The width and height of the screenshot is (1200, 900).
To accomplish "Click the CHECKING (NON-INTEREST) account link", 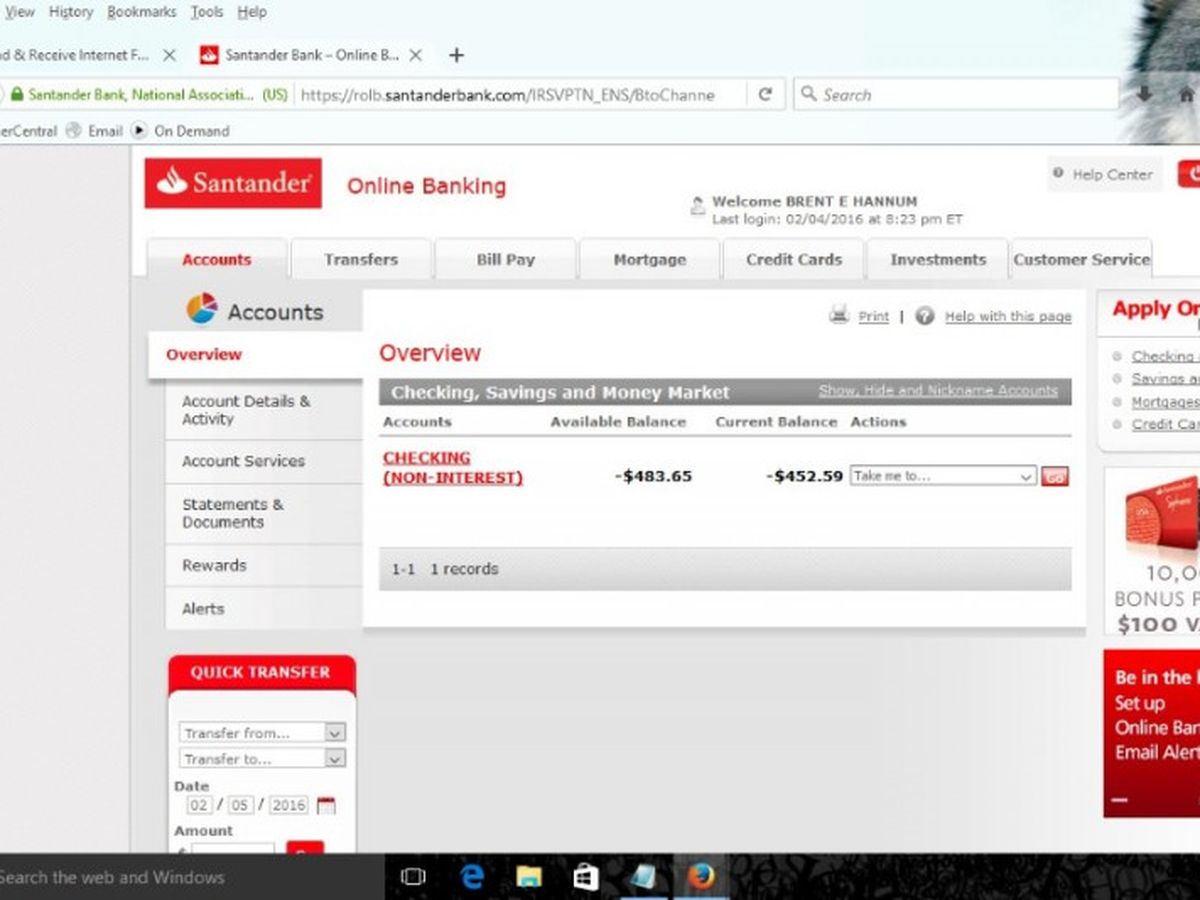I will click(x=452, y=468).
